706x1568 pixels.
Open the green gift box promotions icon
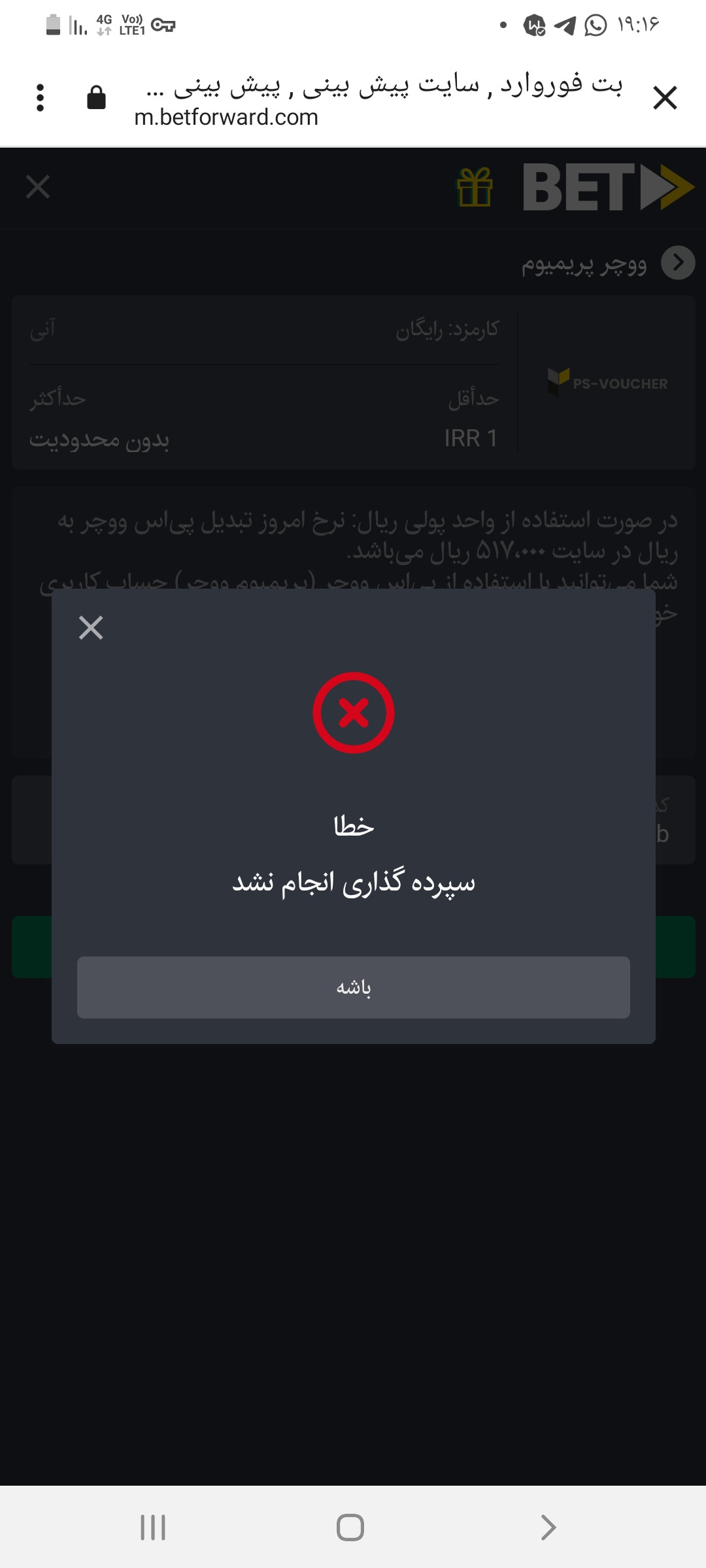coord(475,188)
